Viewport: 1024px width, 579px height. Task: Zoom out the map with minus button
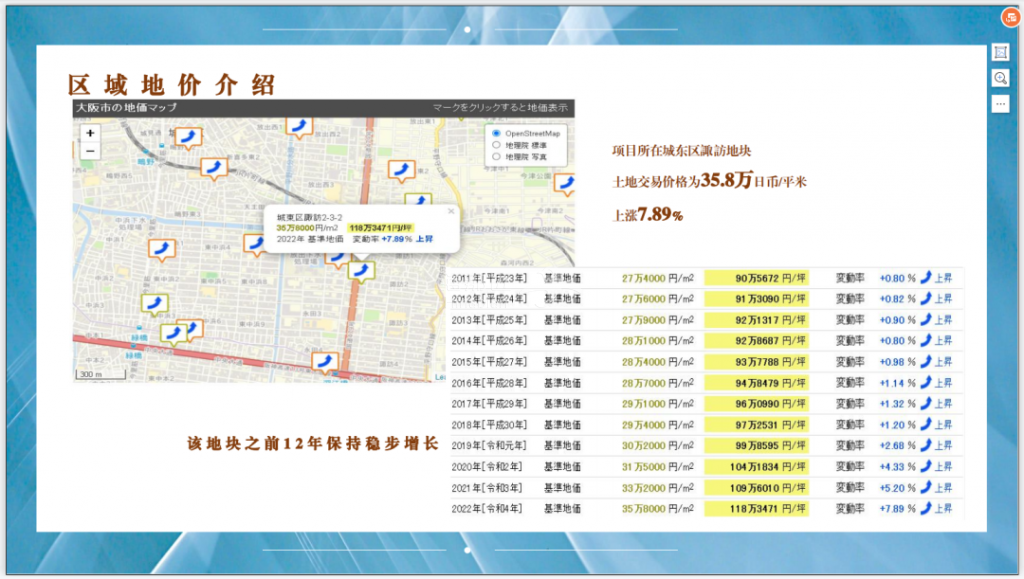coord(90,151)
